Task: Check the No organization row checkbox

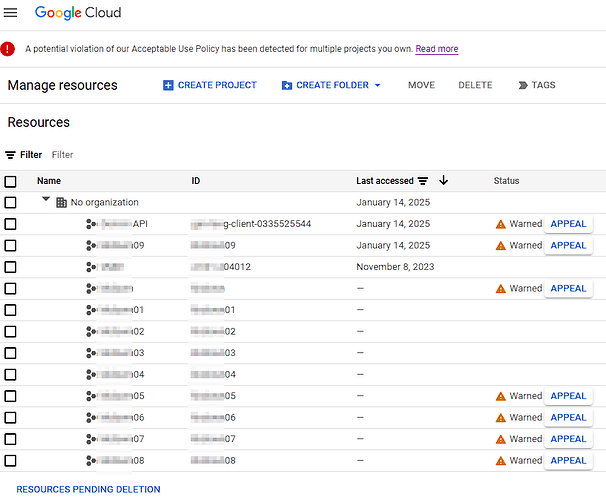Action: [10, 202]
